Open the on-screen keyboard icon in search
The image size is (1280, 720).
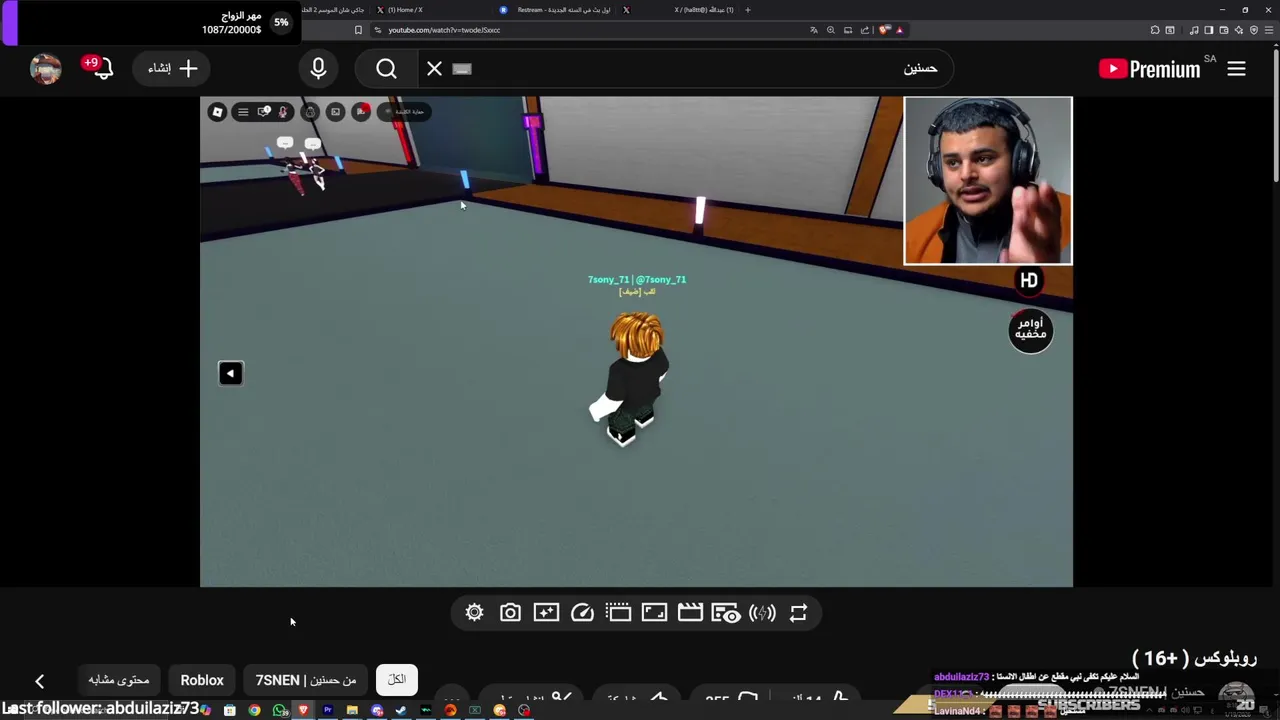(461, 69)
